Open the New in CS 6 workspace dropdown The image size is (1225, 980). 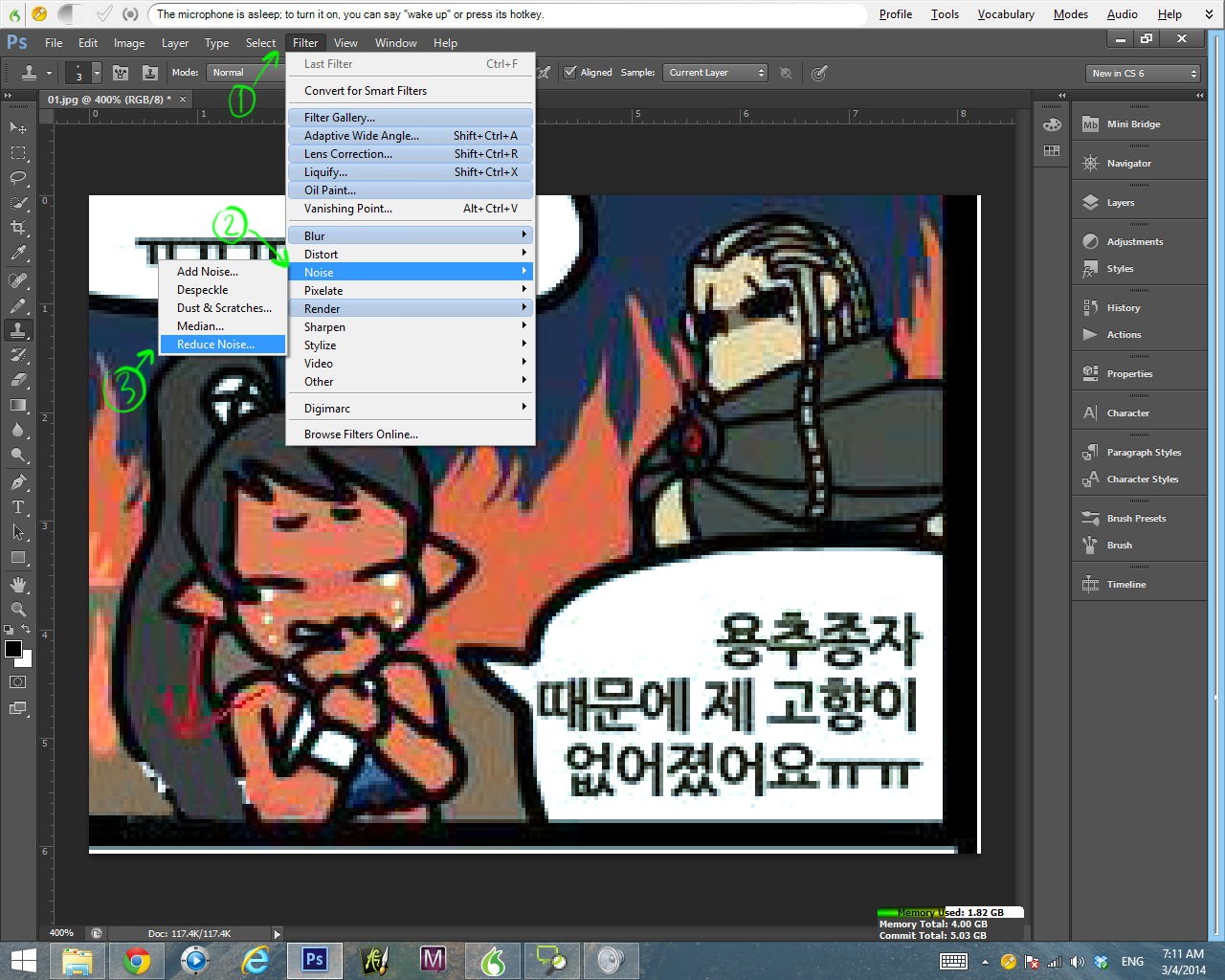1144,73
